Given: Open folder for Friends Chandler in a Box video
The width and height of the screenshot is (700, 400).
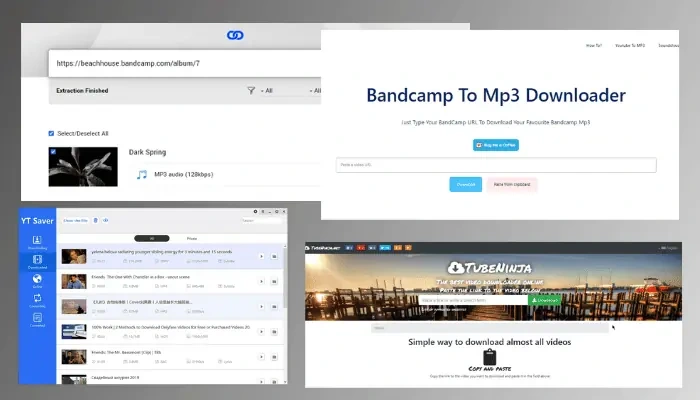Looking at the screenshot, I should 274,281.
